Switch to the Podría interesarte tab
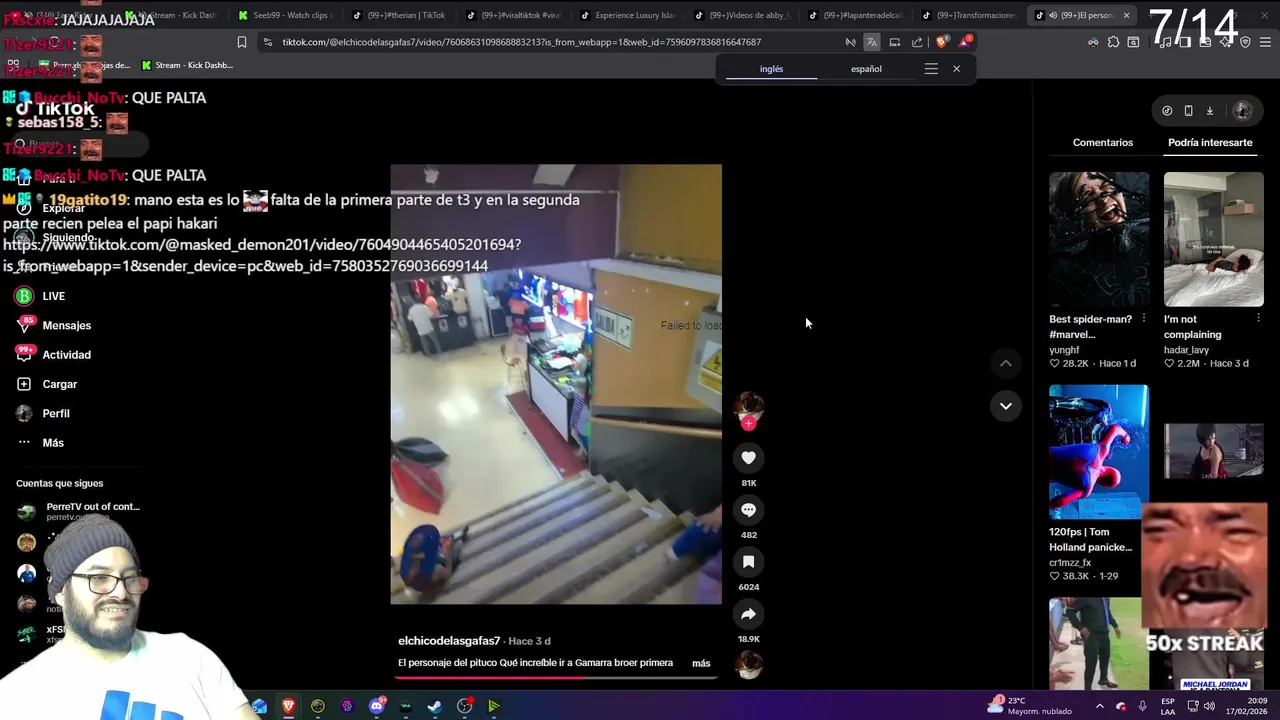 [1210, 142]
